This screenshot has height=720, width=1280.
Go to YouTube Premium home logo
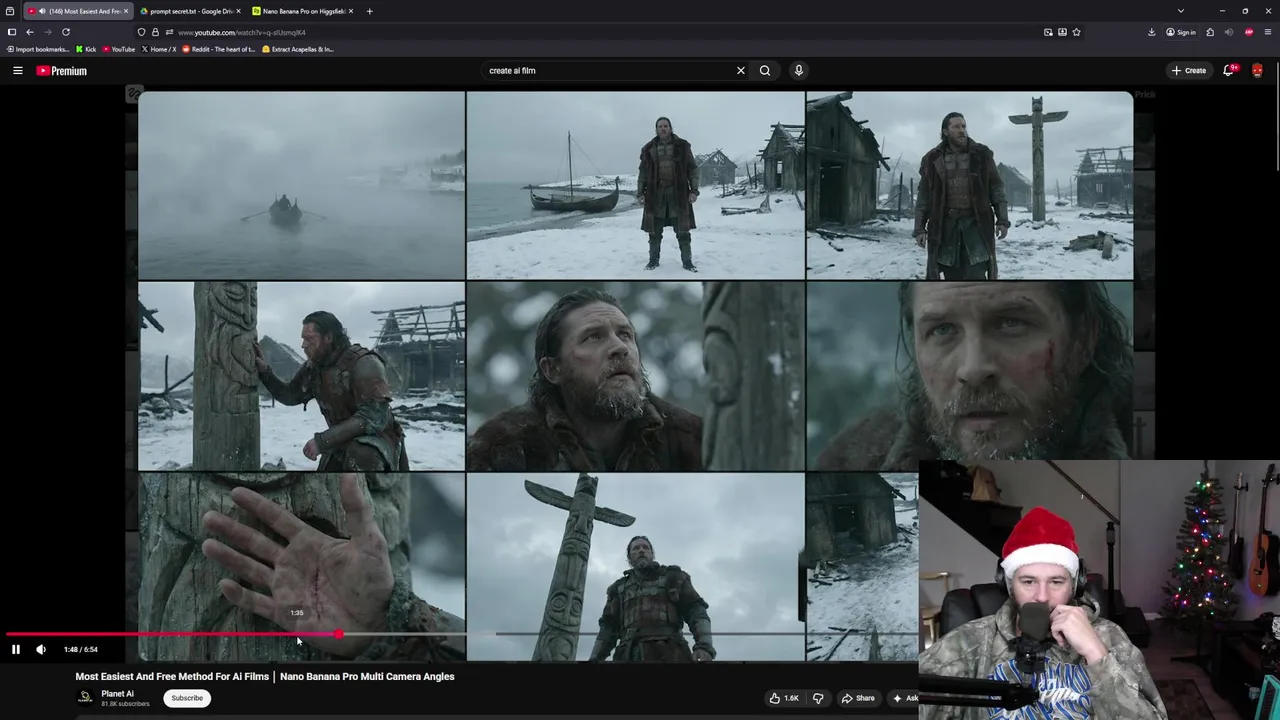click(62, 71)
